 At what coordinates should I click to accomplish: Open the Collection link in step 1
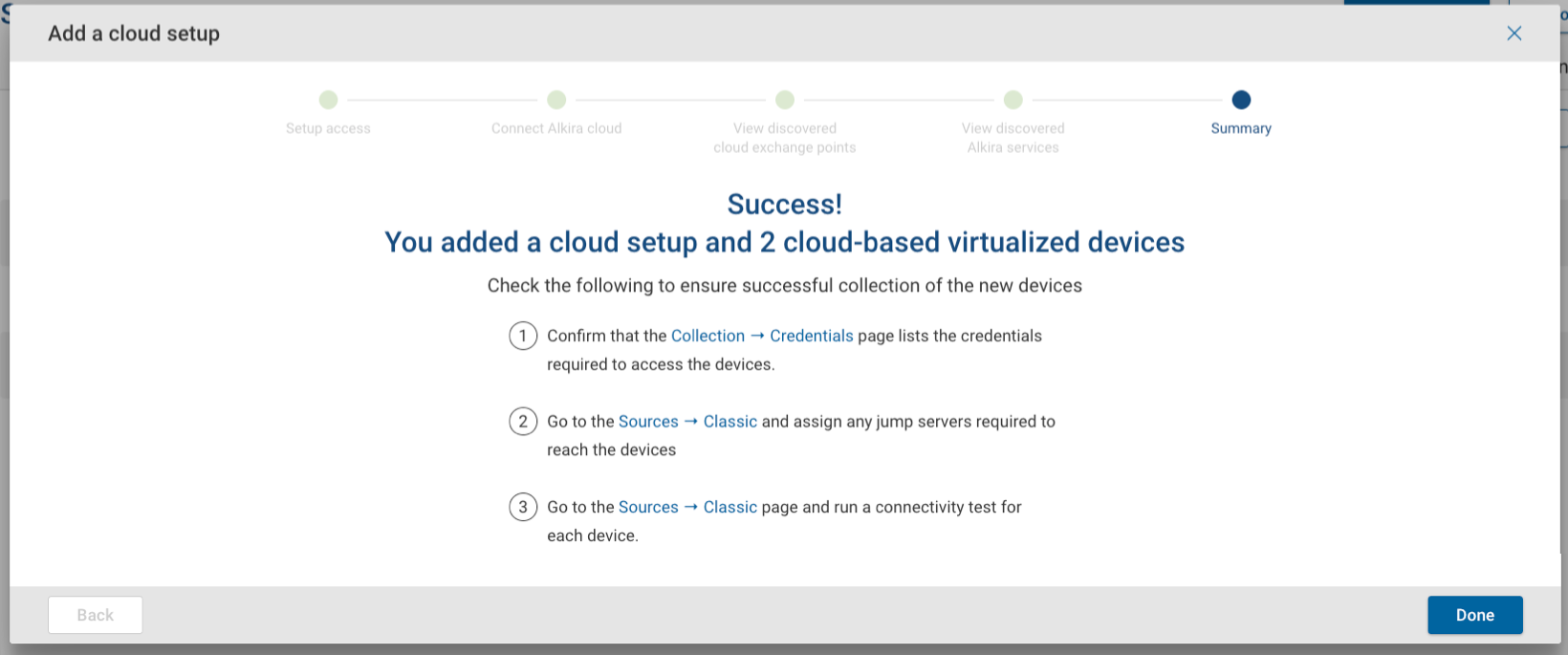tap(708, 336)
